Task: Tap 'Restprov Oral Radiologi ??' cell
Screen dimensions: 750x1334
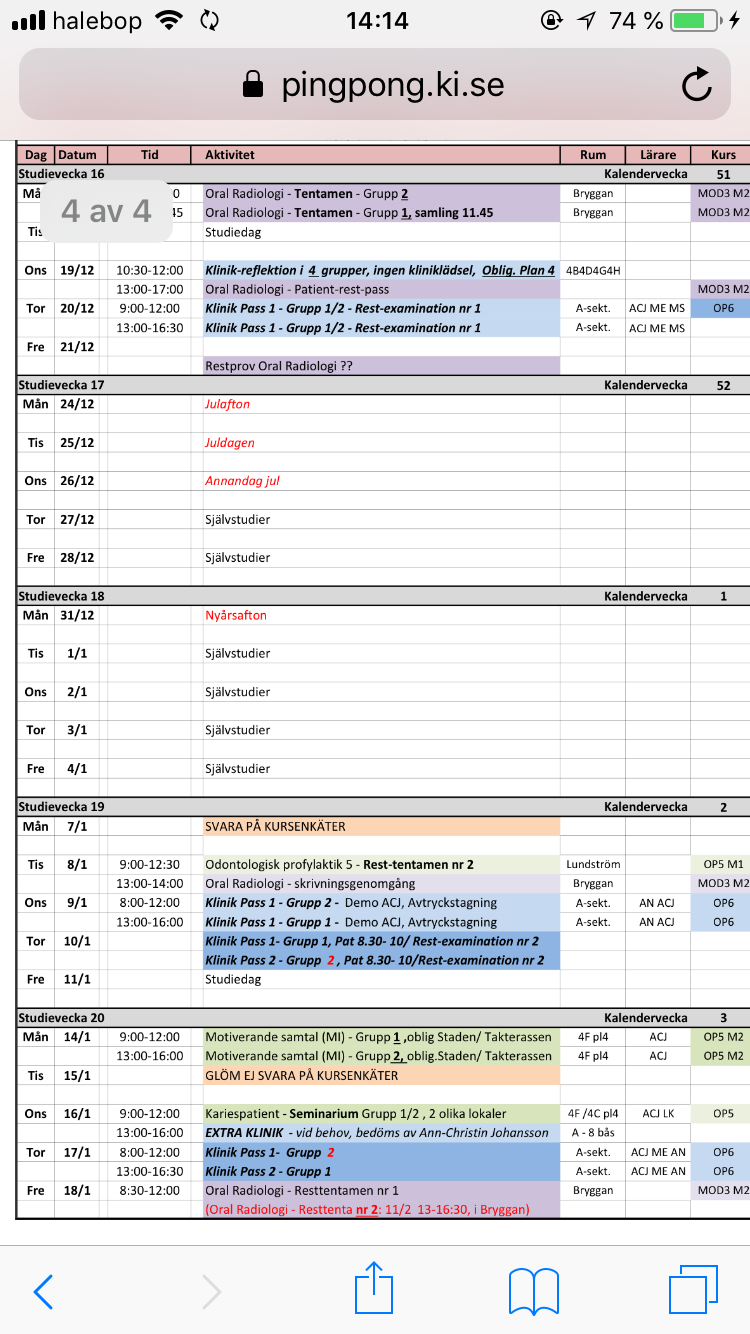Action: [380, 366]
